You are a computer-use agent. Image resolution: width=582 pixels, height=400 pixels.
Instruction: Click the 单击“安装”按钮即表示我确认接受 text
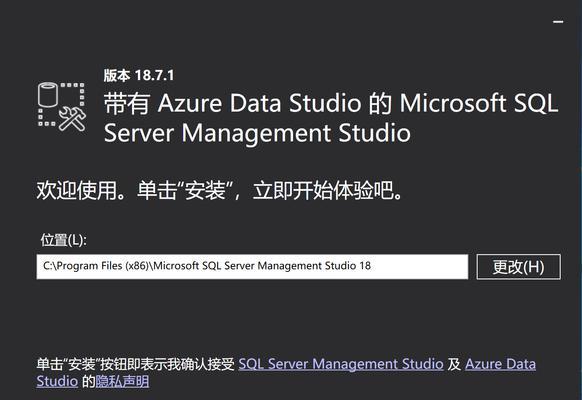click(135, 364)
